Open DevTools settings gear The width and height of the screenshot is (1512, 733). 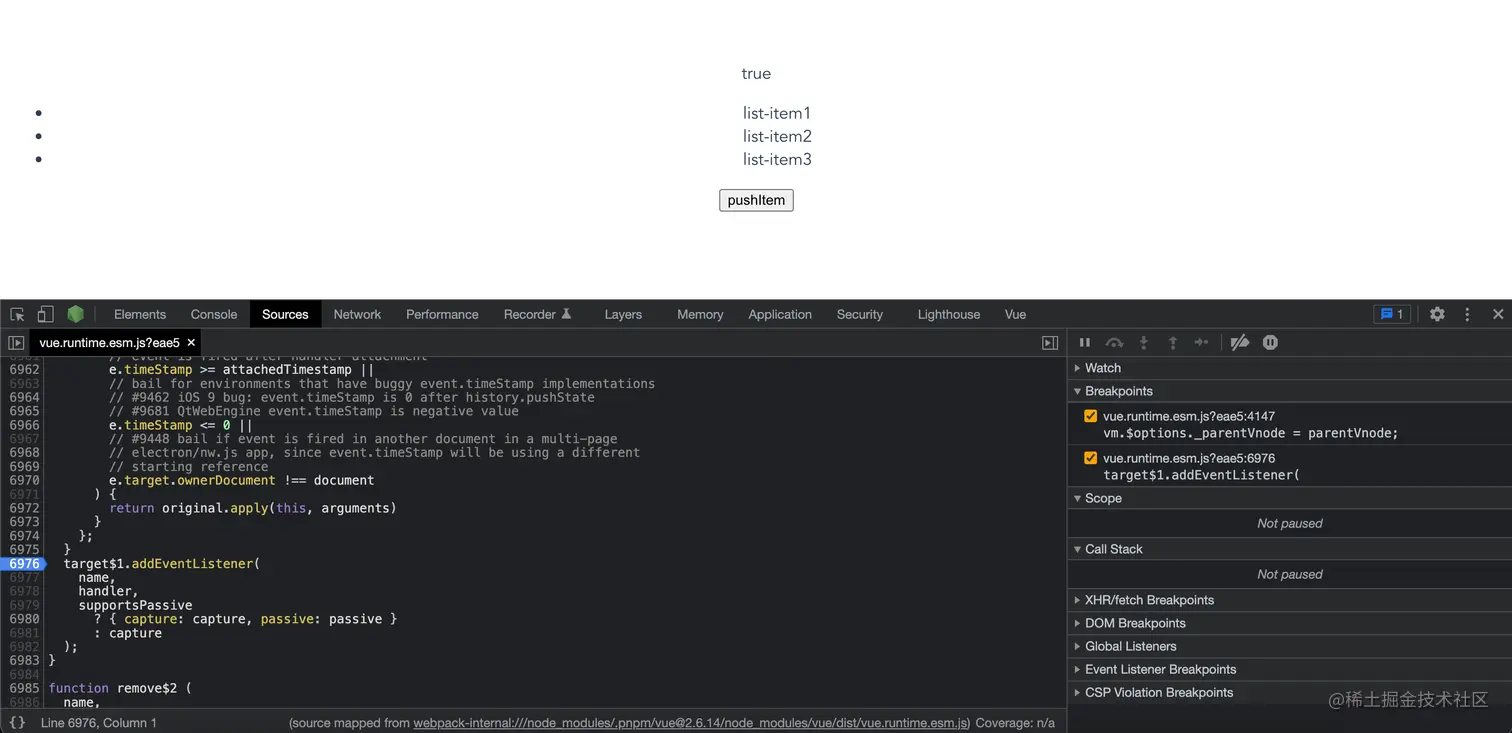(x=1437, y=314)
